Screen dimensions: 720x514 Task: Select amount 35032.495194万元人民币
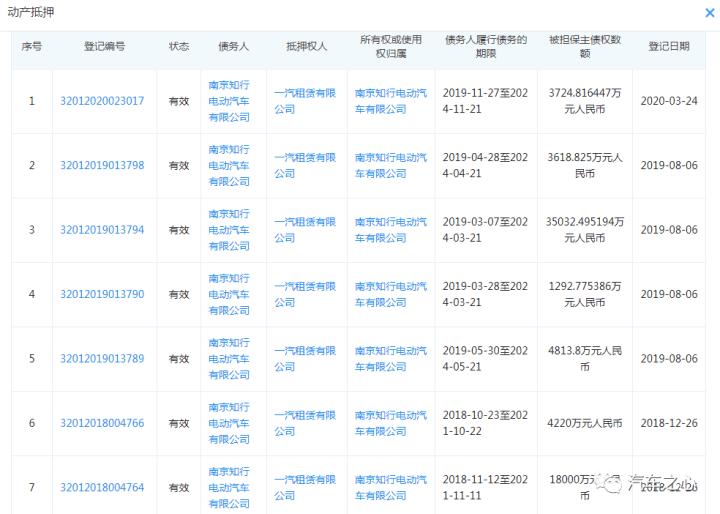(585, 230)
